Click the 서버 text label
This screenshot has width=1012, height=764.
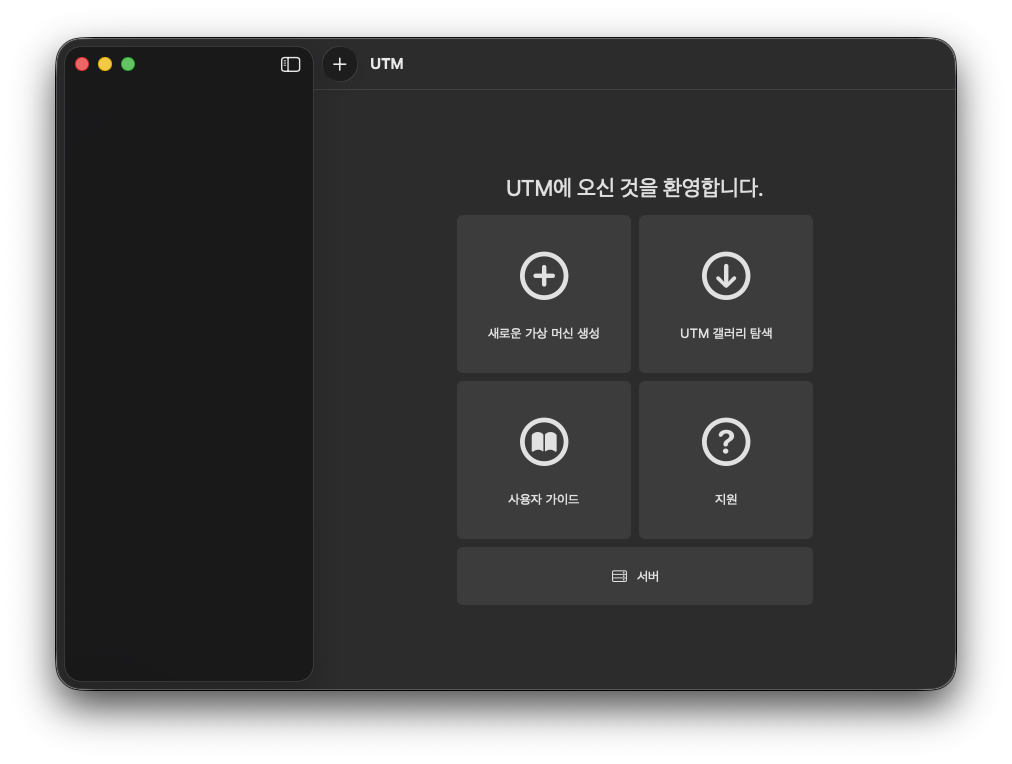(x=648, y=576)
